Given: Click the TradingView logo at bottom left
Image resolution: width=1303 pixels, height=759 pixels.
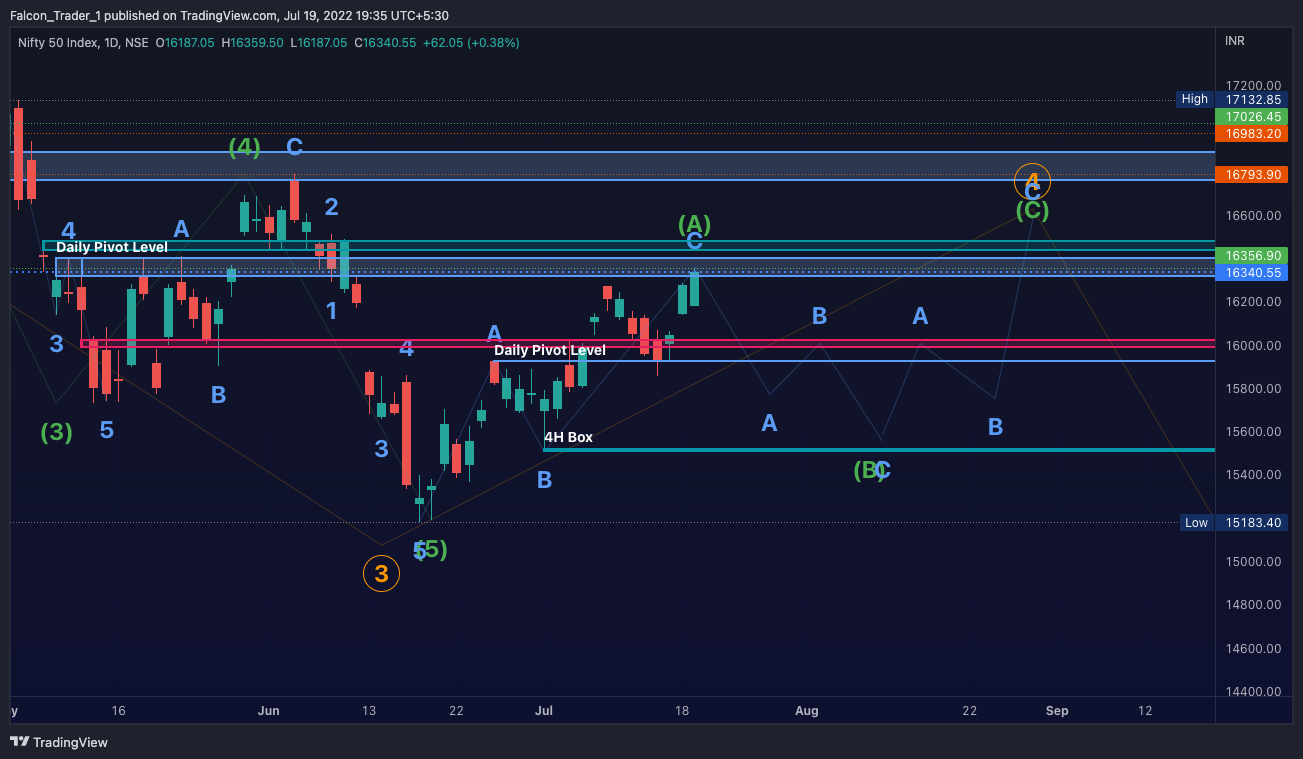Looking at the screenshot, I should tap(59, 742).
